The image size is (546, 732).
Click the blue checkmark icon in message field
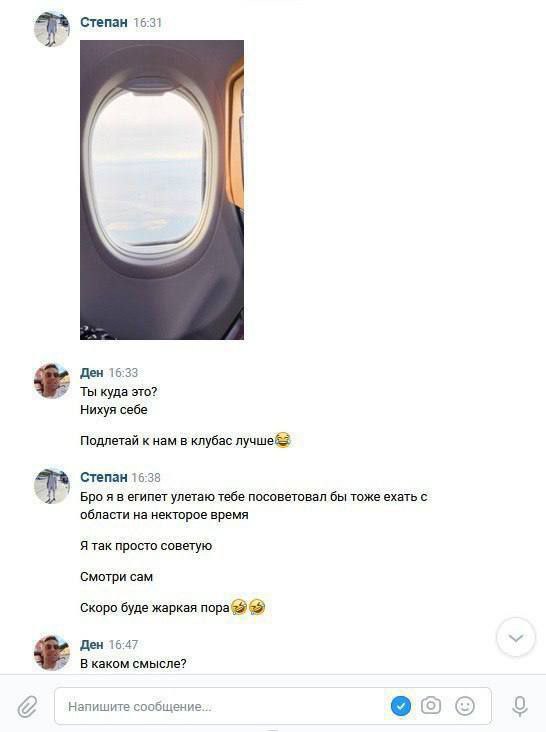[400, 705]
